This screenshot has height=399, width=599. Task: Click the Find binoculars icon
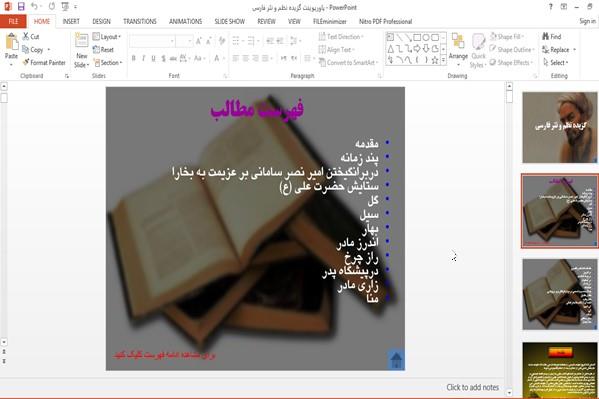(x=546, y=36)
